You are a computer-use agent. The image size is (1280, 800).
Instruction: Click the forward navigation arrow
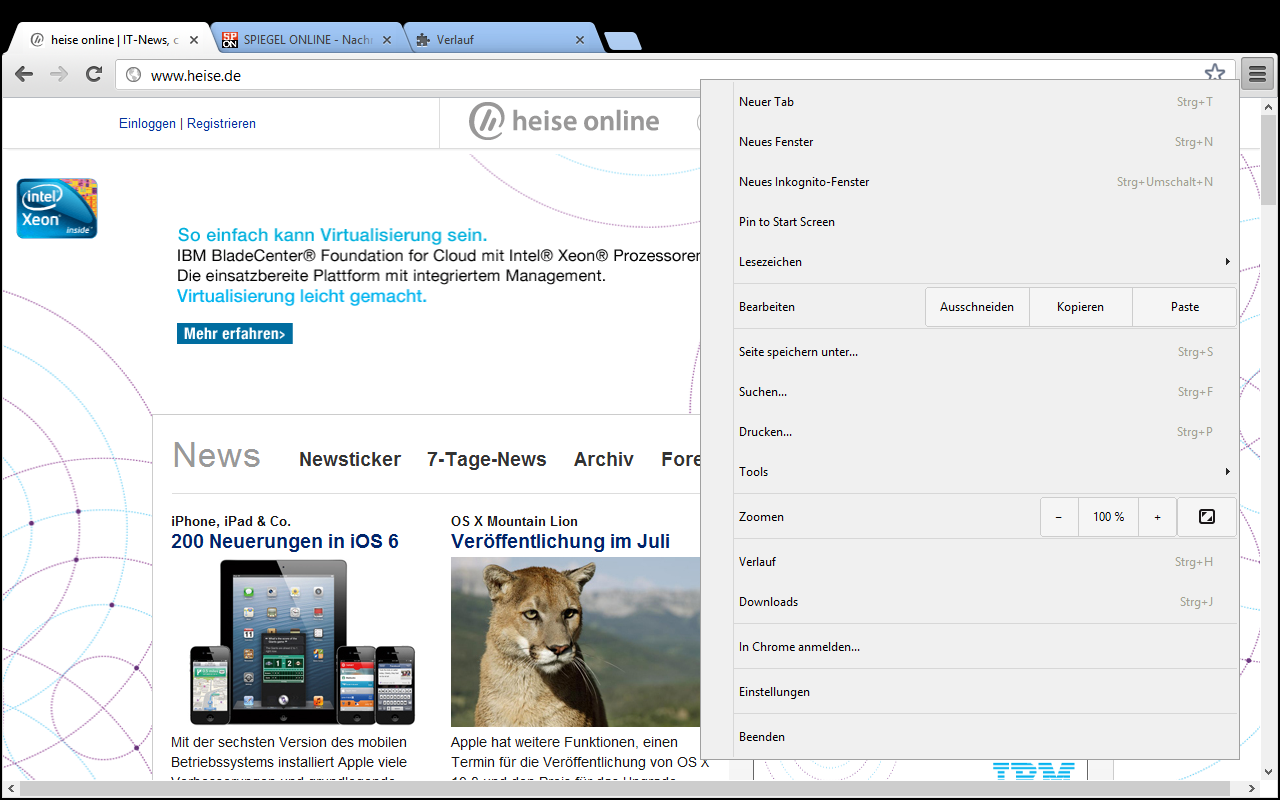[x=59, y=74]
